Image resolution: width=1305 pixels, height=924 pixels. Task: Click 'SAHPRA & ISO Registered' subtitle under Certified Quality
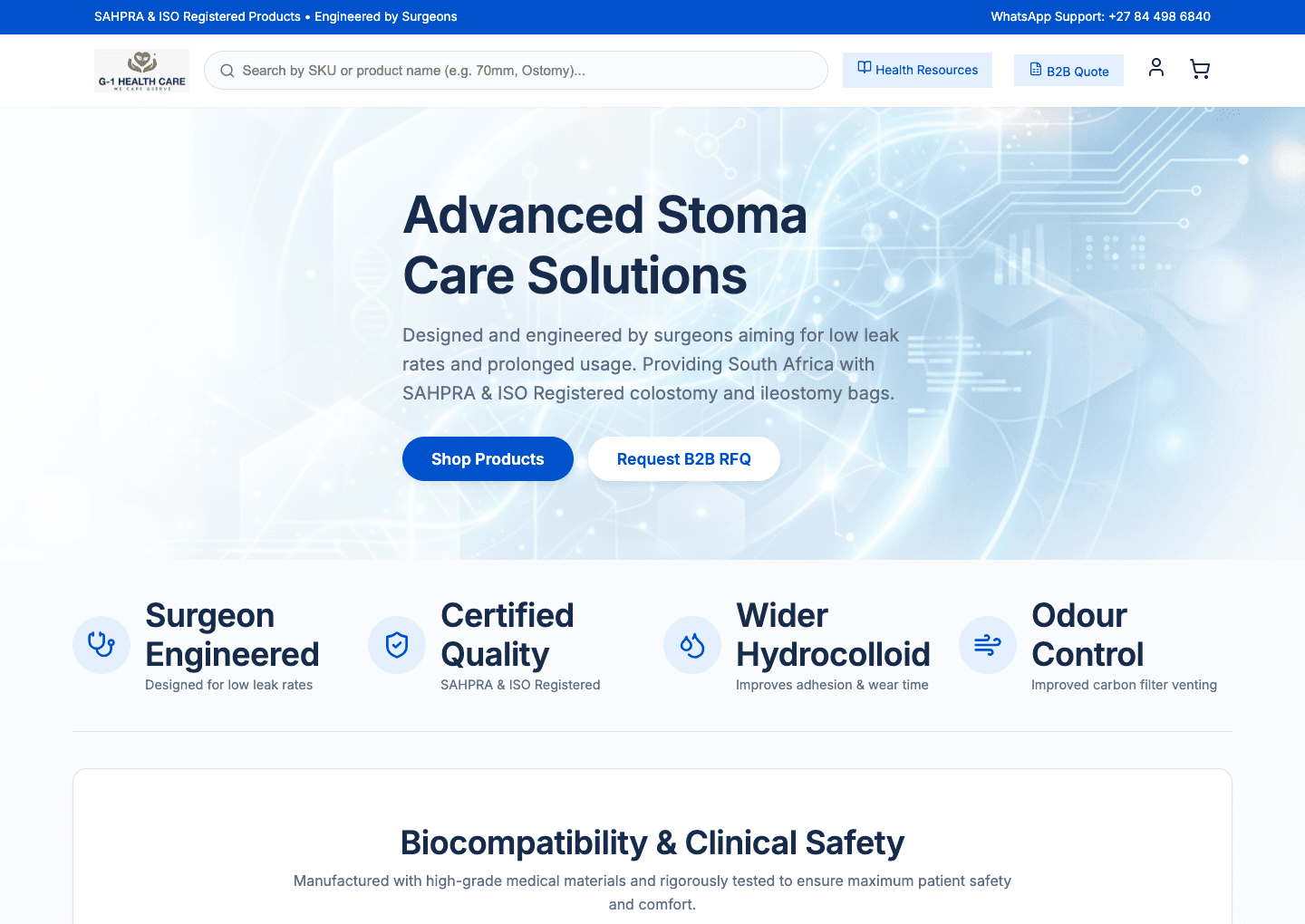pyautogui.click(x=520, y=685)
